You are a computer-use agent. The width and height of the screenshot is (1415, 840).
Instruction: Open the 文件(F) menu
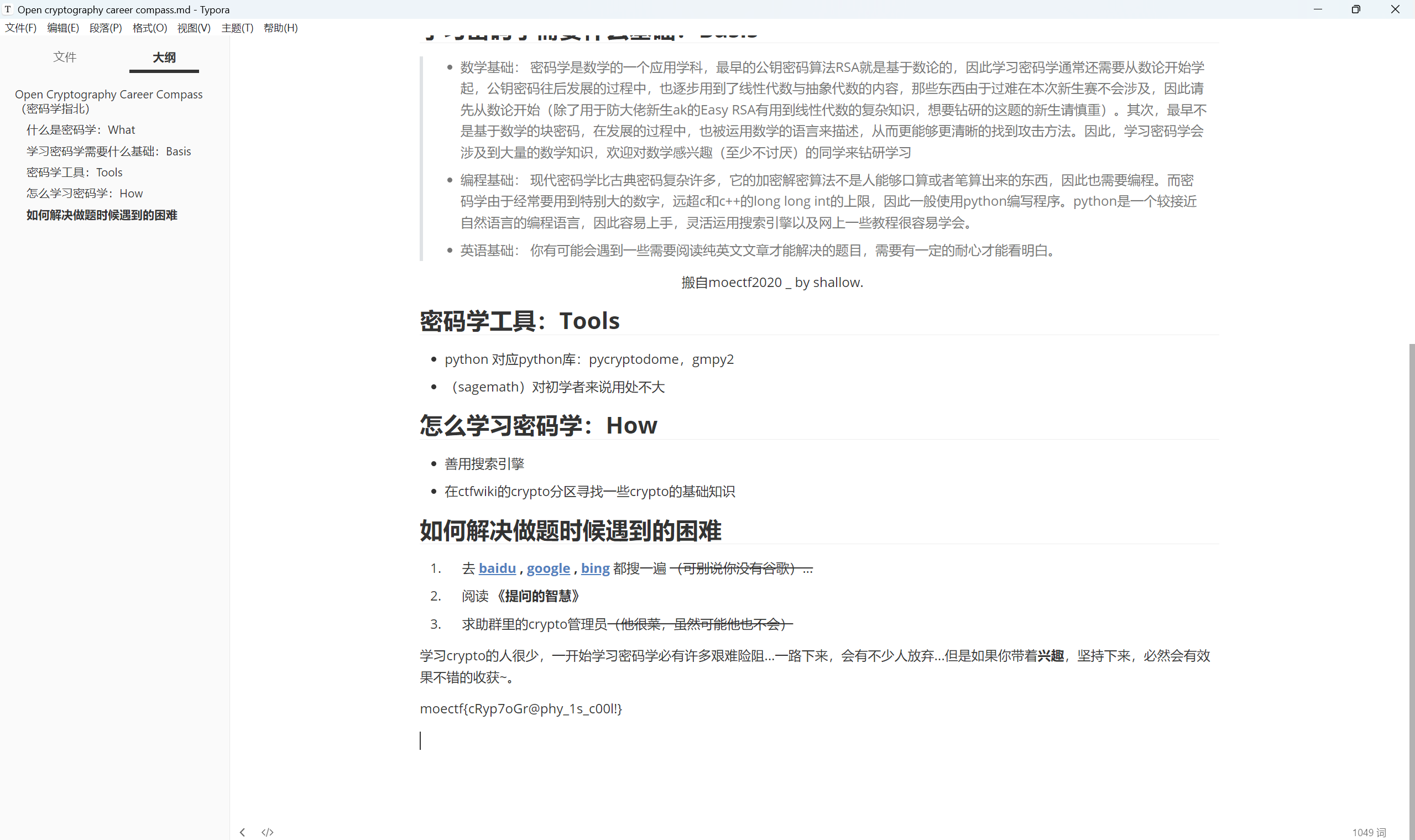[x=21, y=28]
